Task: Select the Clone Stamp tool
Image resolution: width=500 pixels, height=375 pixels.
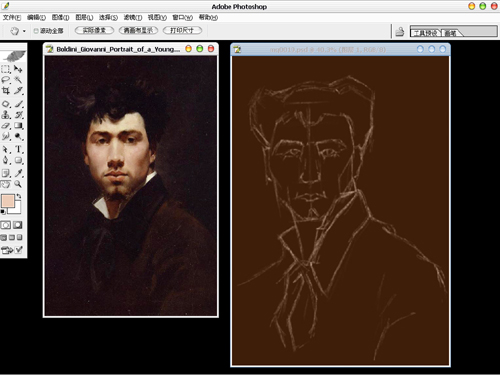Action: (6, 115)
